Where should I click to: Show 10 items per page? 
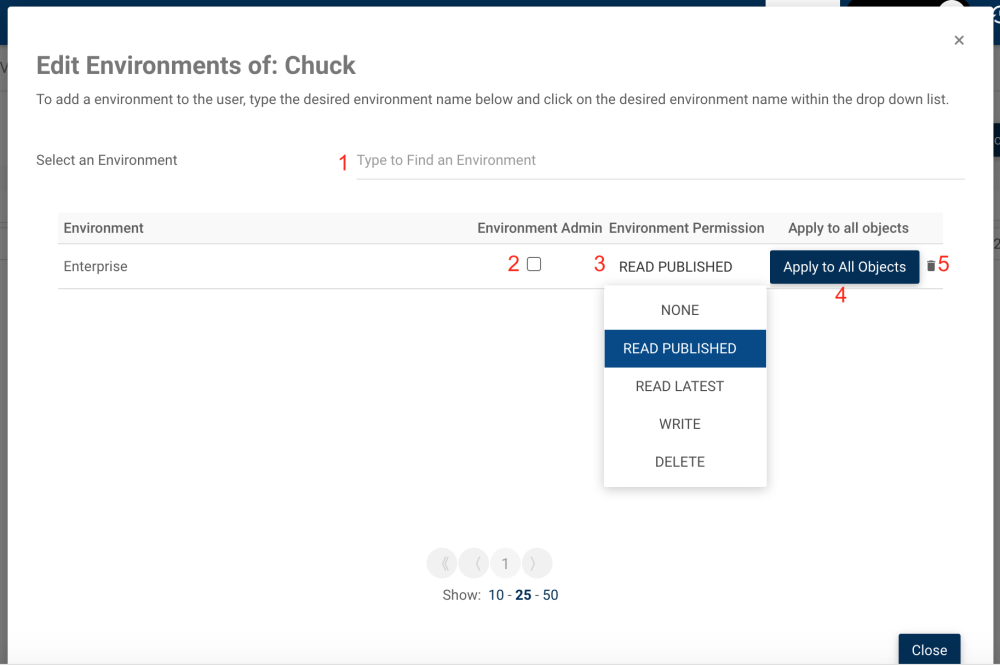tap(496, 595)
